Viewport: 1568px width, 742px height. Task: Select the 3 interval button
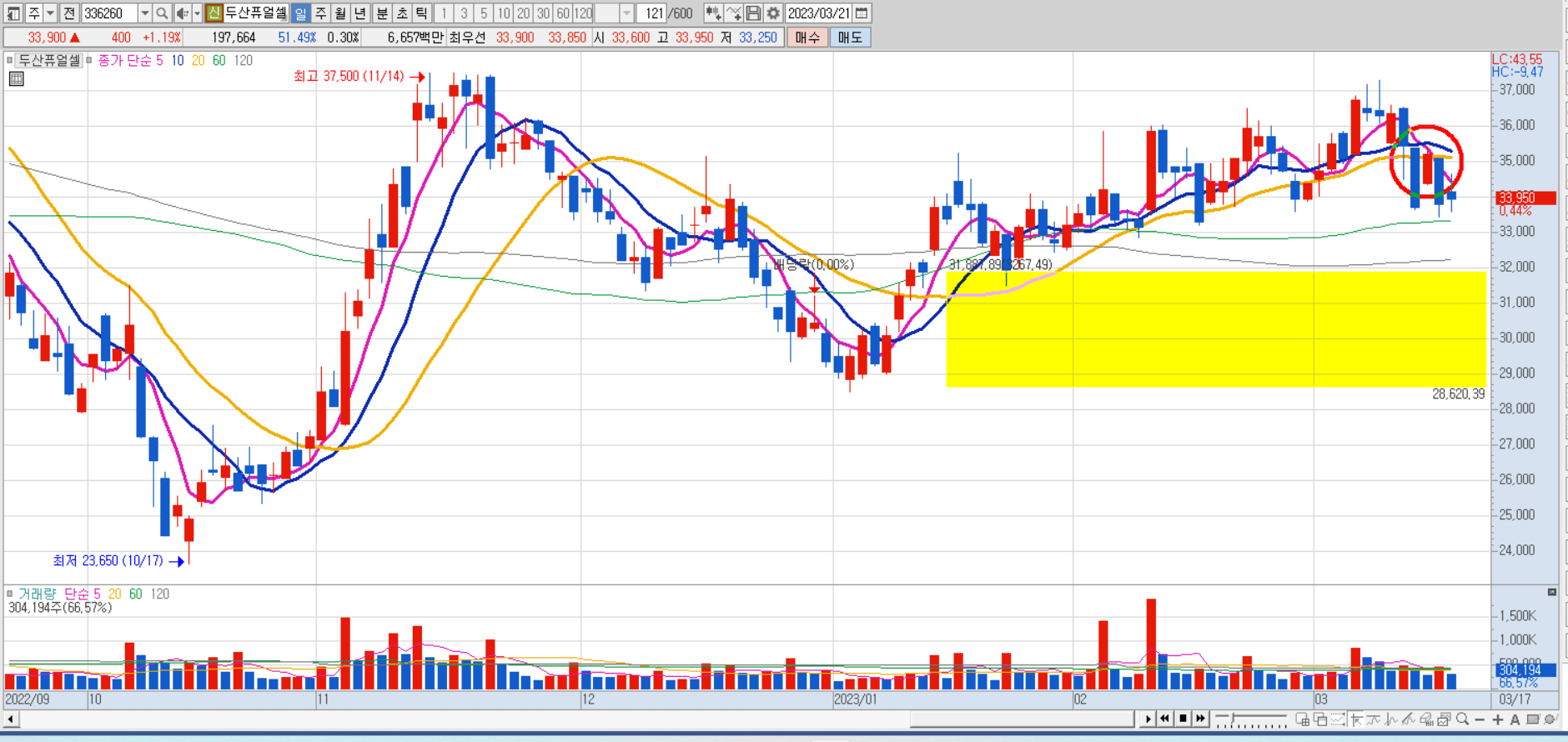coord(464,13)
